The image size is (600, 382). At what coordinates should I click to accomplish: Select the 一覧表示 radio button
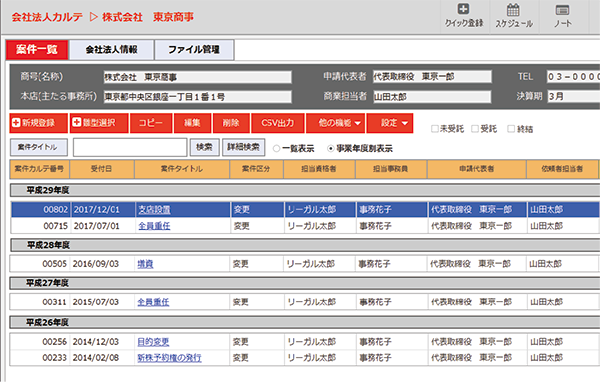click(x=276, y=149)
